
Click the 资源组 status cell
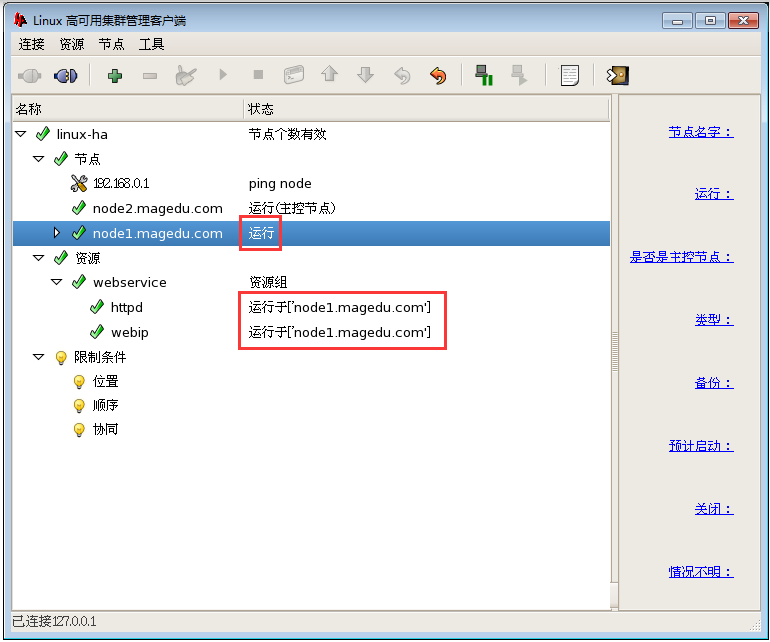point(268,282)
